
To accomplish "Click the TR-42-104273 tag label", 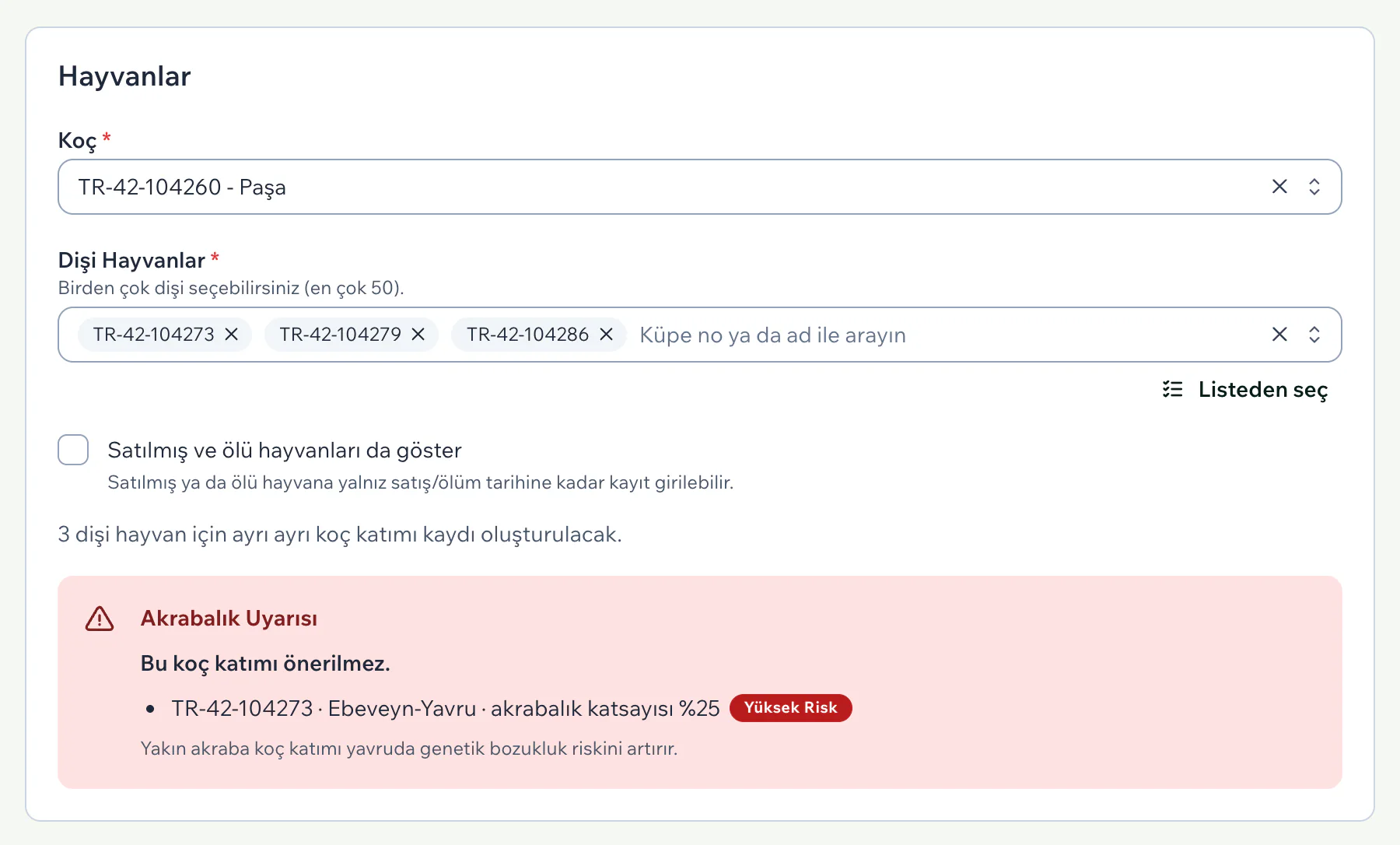I will pyautogui.click(x=154, y=335).
